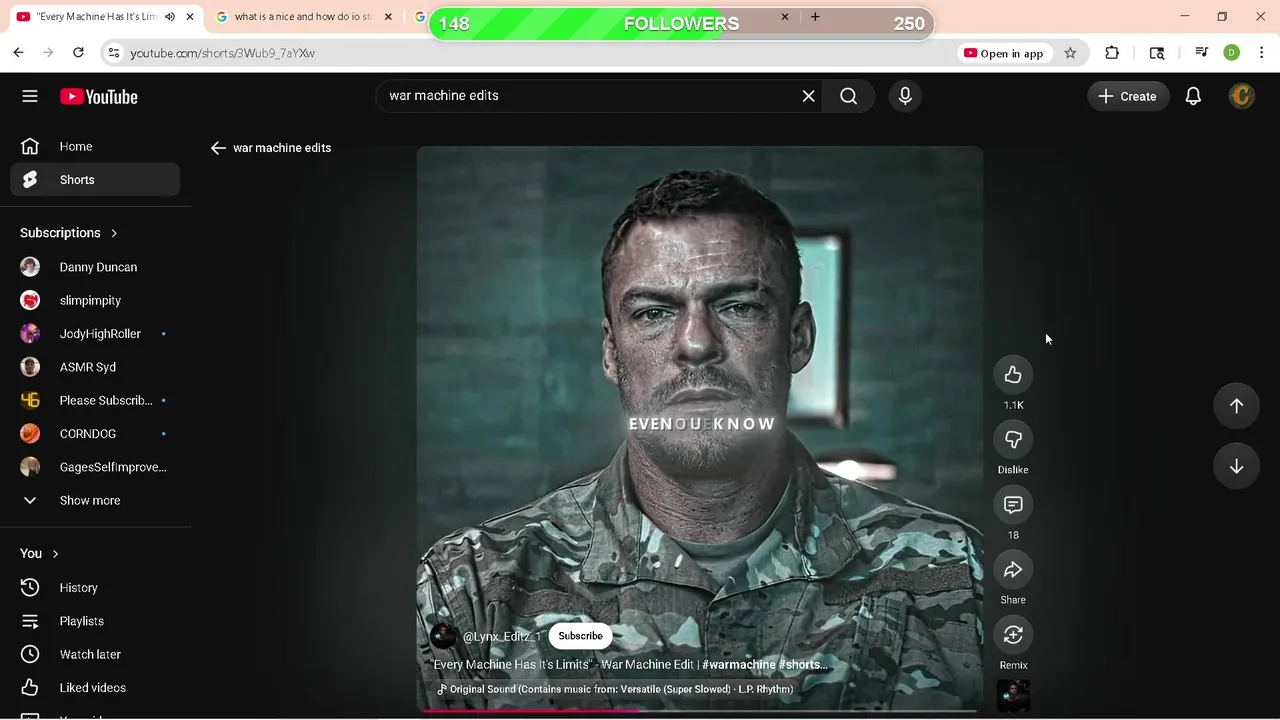This screenshot has height=720, width=1280.
Task: Click the YouTube logo
Action: [x=99, y=97]
